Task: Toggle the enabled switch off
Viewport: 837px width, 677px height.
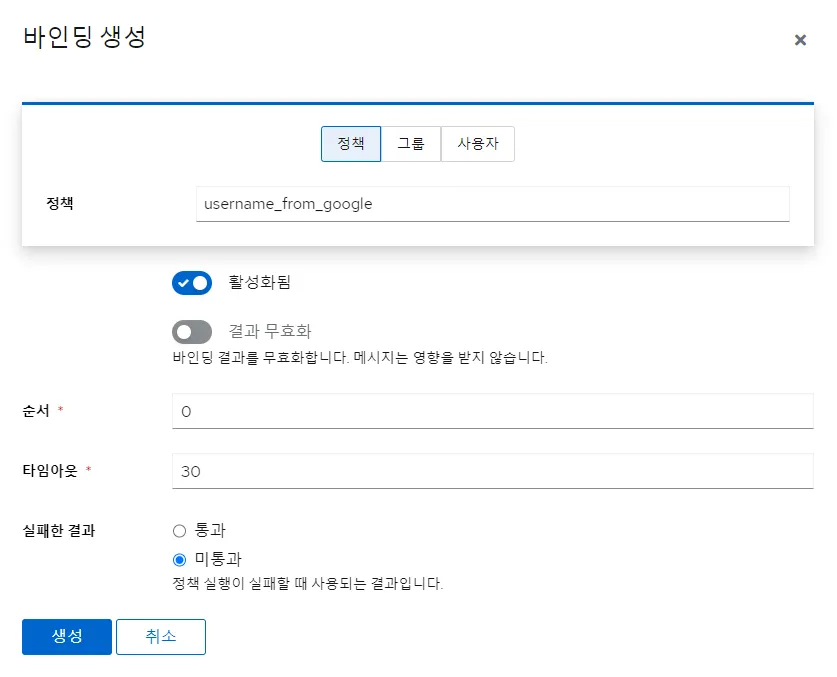Action: click(x=192, y=283)
